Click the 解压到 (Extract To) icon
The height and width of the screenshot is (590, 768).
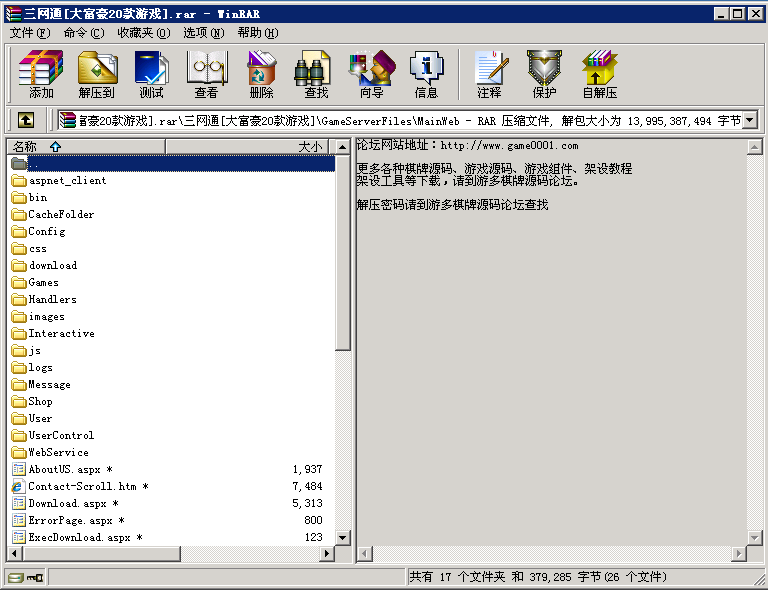click(97, 75)
